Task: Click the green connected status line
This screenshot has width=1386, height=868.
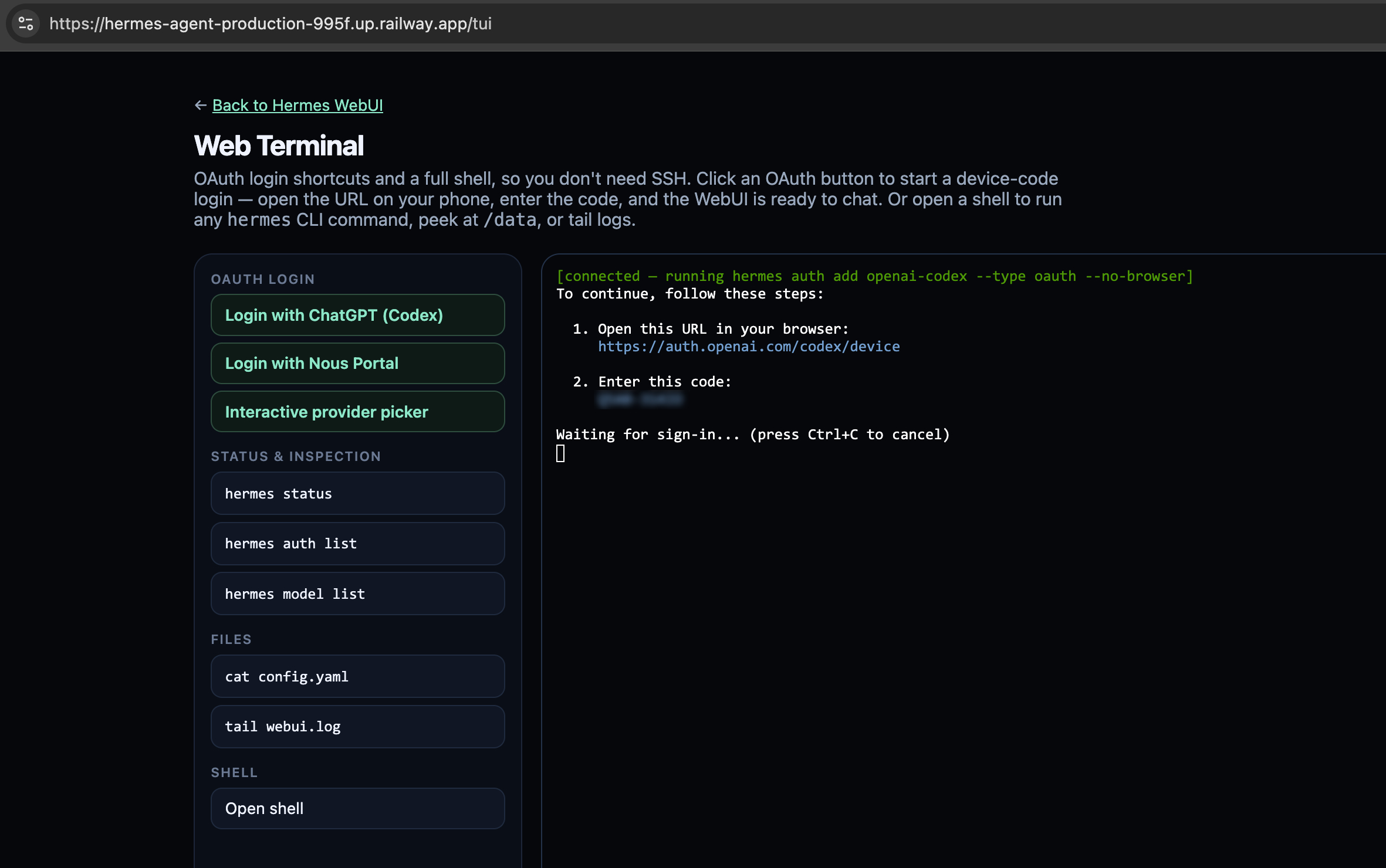Action: (x=874, y=276)
